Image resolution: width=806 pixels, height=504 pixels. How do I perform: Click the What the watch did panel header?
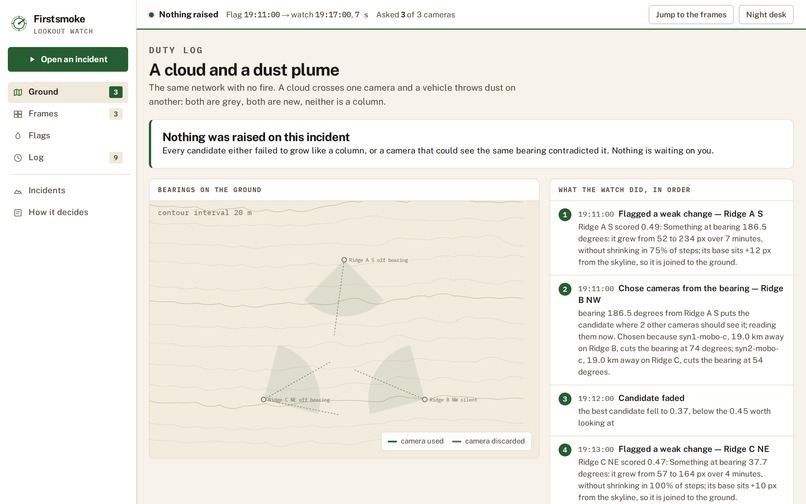click(x=671, y=190)
